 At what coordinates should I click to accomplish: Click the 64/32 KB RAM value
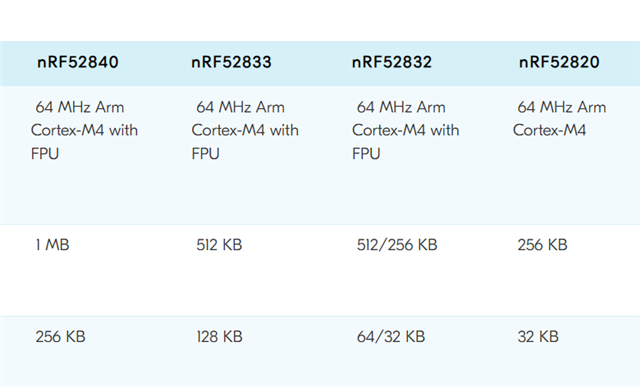(x=391, y=337)
